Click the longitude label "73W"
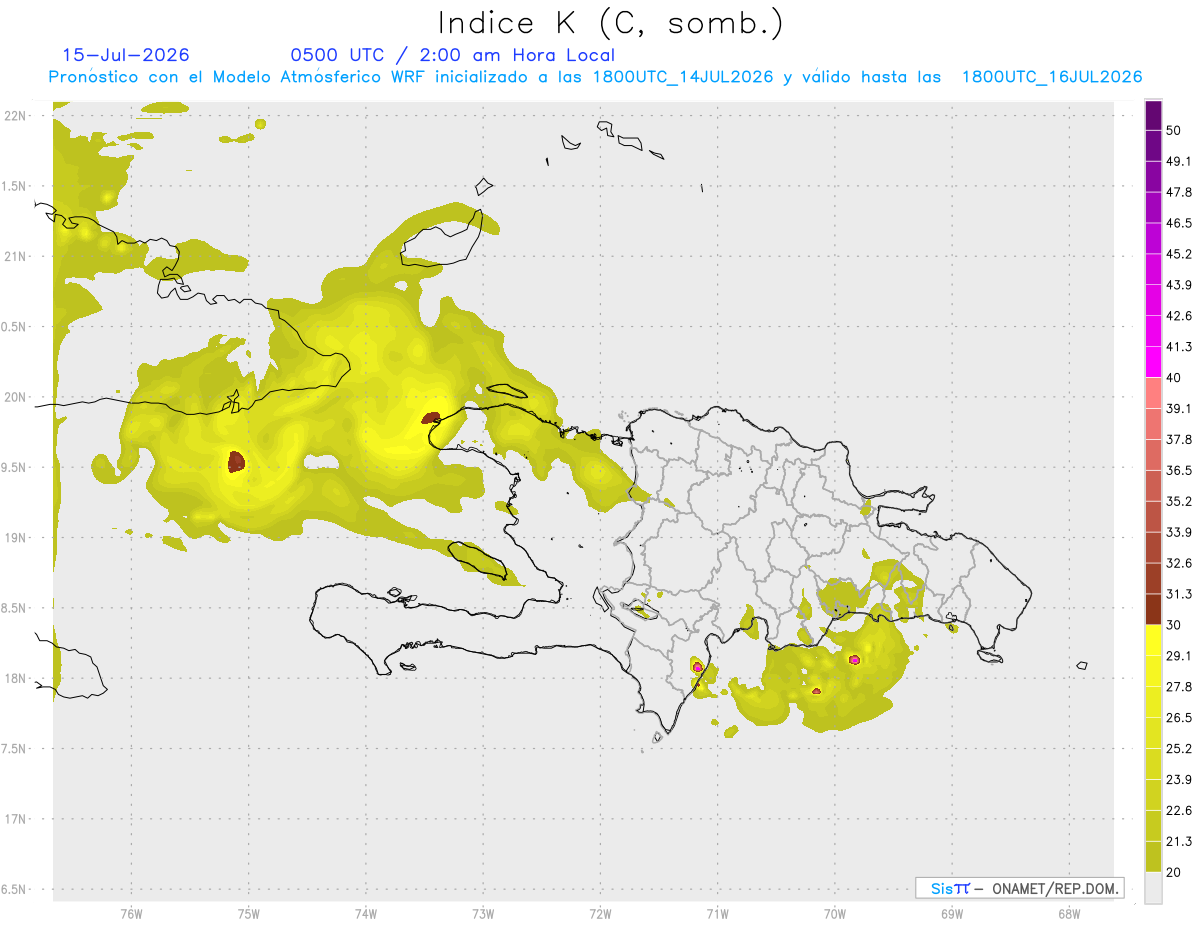This screenshot has height=927, width=1200. [x=483, y=914]
